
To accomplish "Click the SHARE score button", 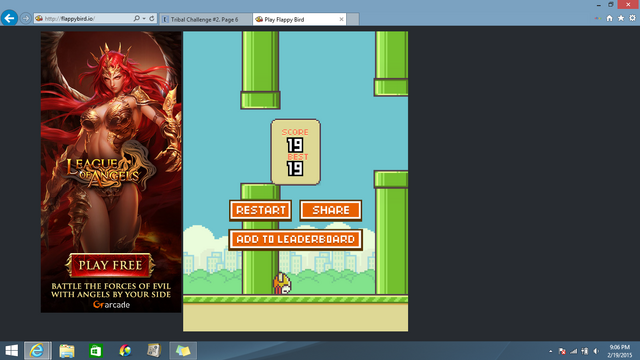I will (x=331, y=210).
